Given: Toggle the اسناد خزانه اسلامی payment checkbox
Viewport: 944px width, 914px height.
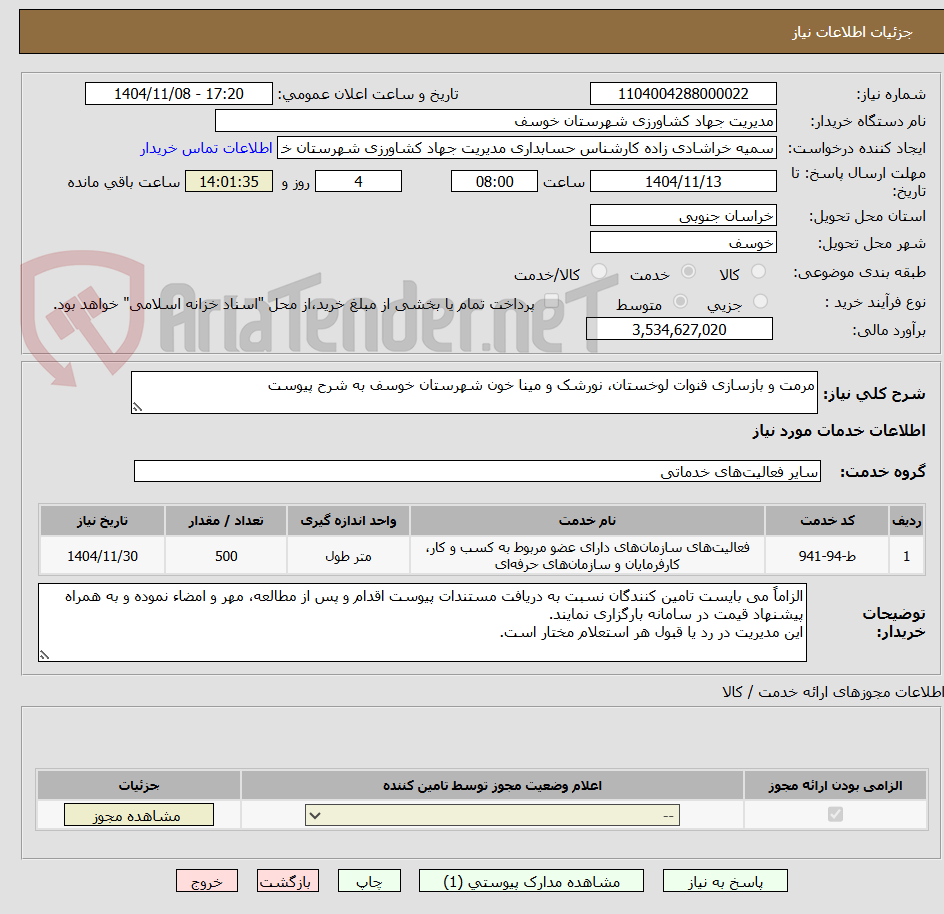Looking at the screenshot, I should click(551, 302).
